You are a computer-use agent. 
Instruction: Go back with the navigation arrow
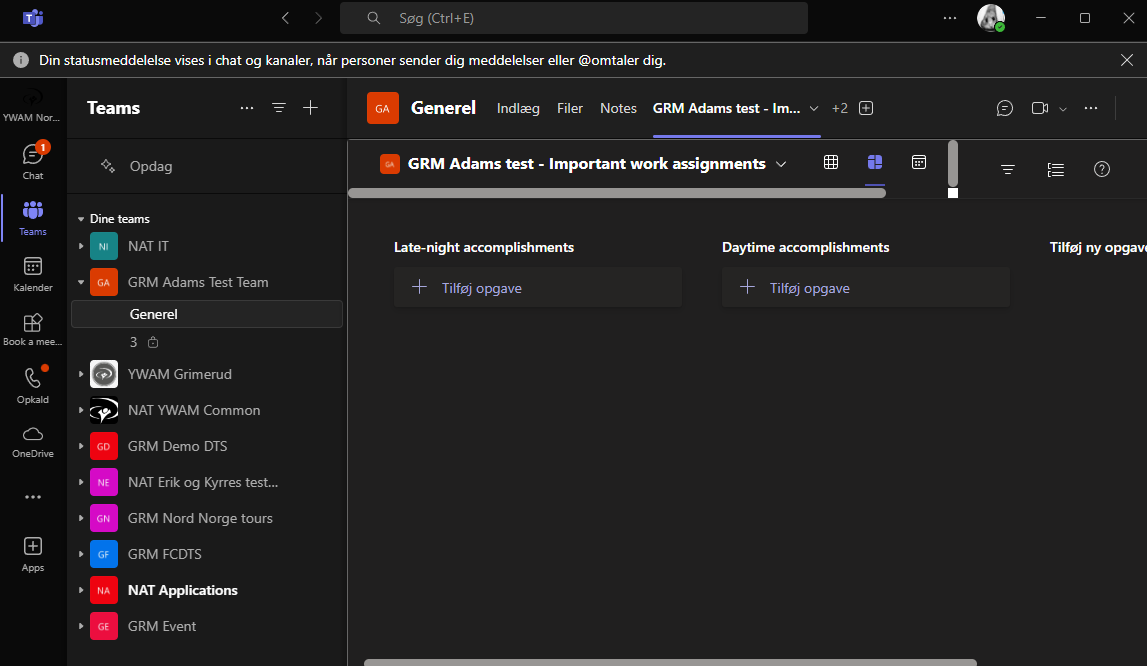(x=285, y=18)
